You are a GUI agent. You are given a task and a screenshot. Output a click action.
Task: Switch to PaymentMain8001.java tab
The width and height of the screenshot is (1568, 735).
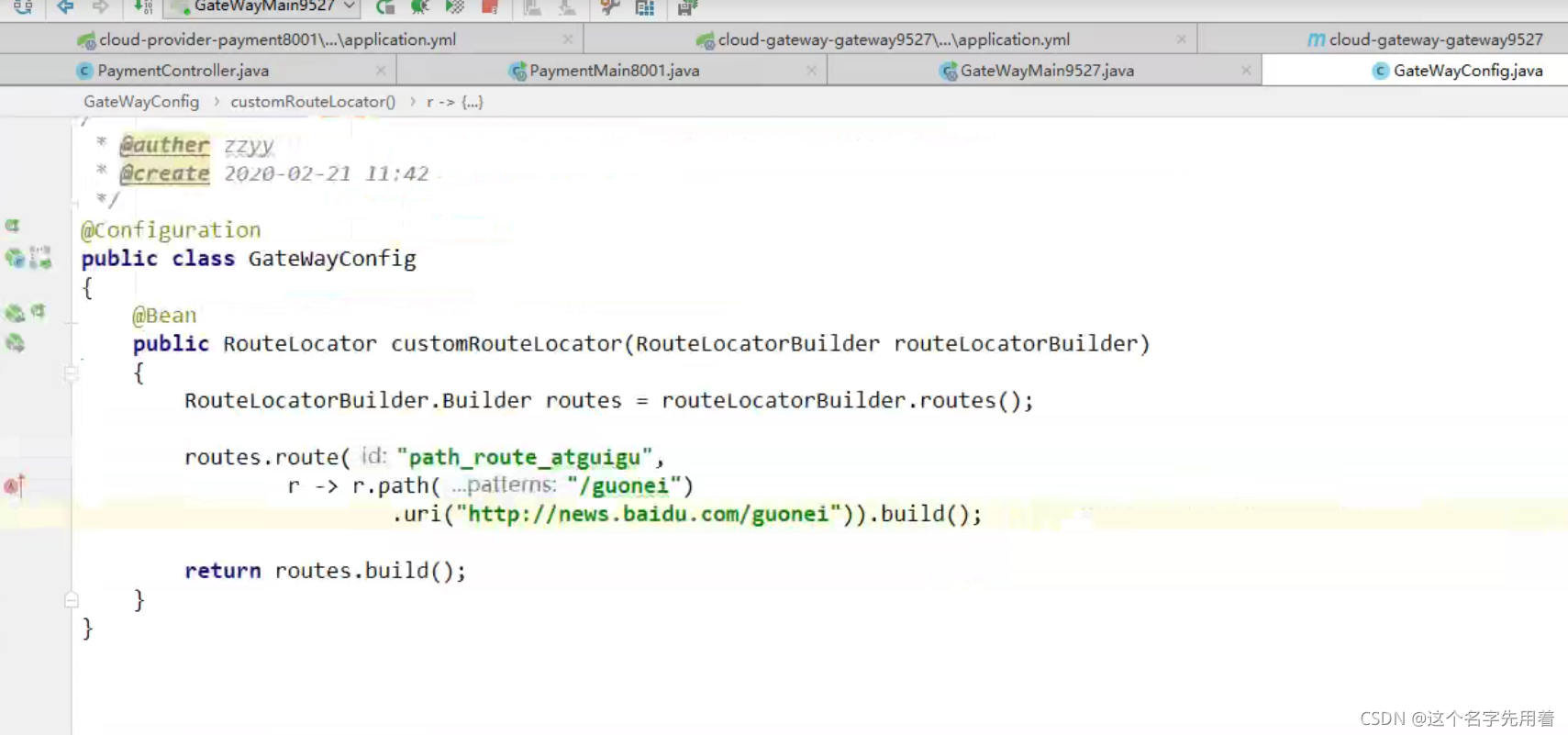point(614,71)
